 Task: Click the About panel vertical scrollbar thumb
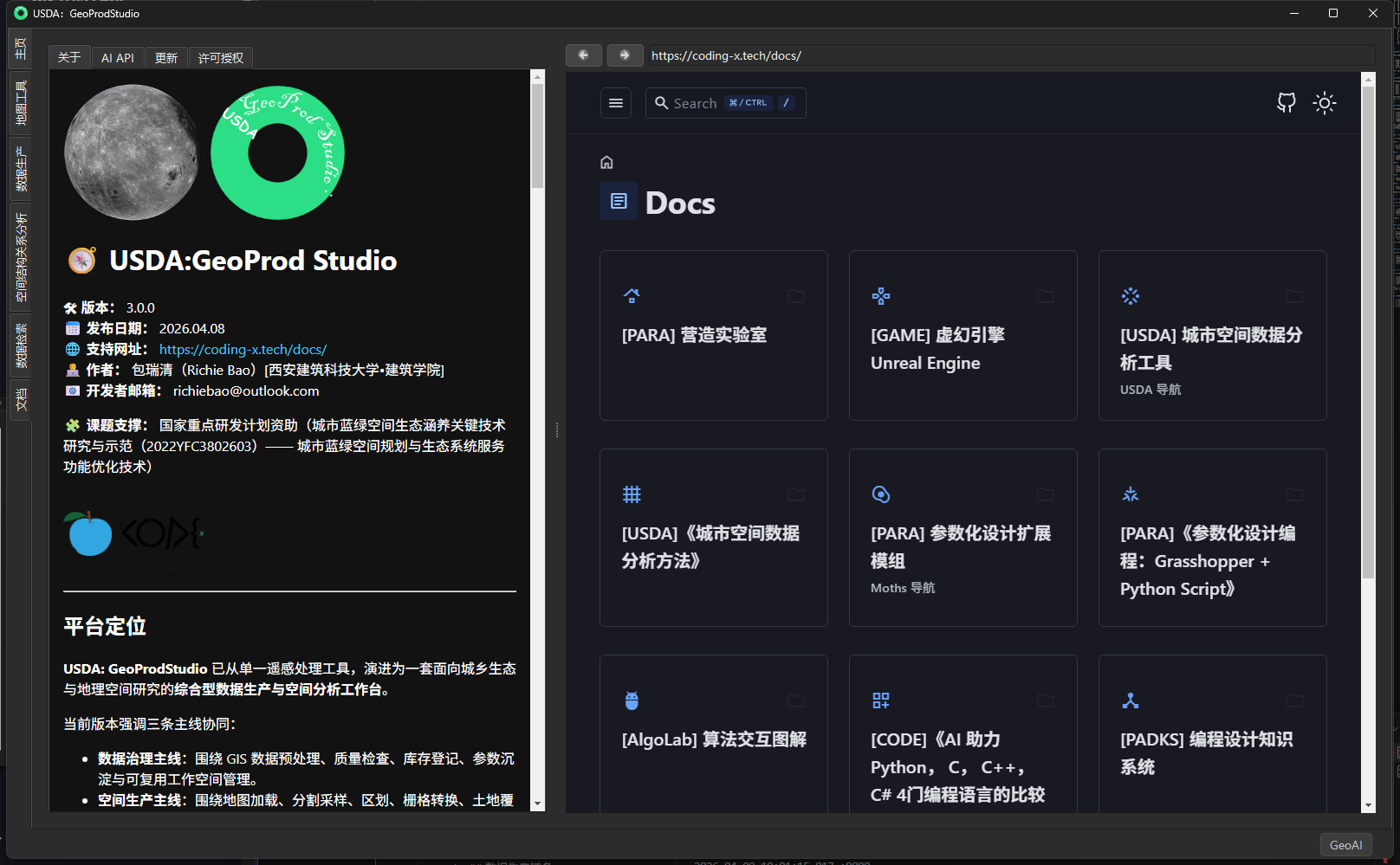click(537, 136)
